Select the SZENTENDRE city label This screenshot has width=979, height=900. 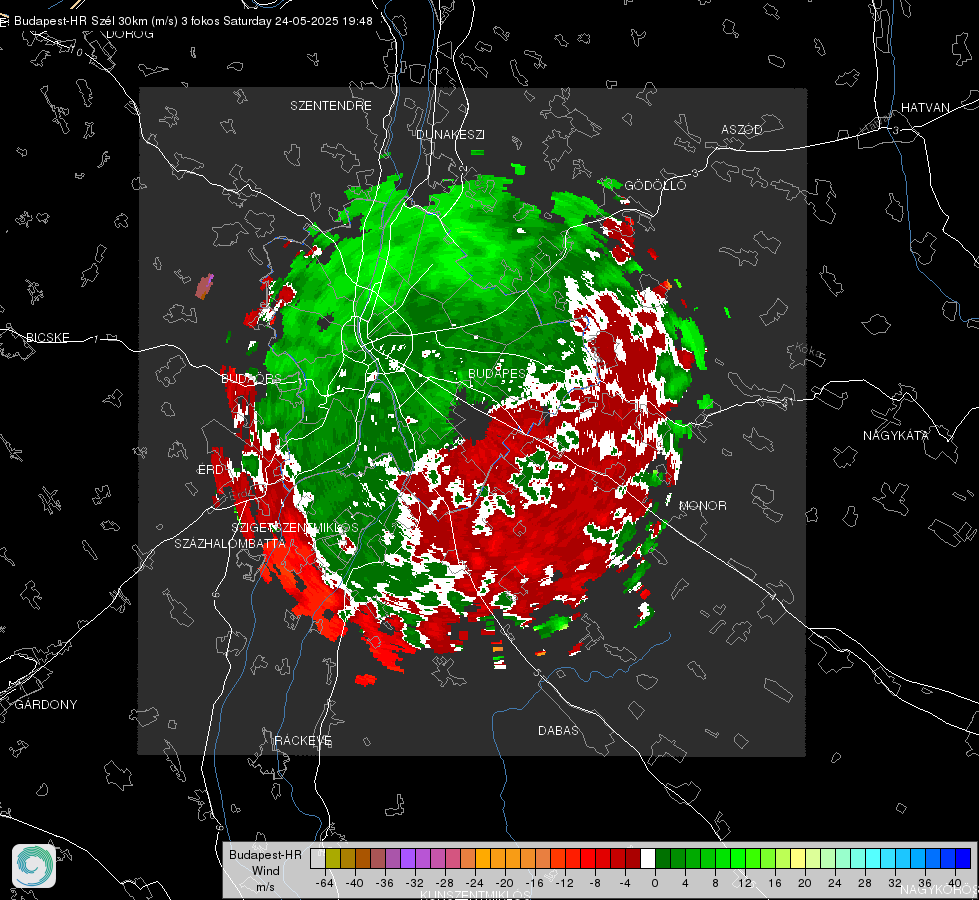tap(331, 106)
